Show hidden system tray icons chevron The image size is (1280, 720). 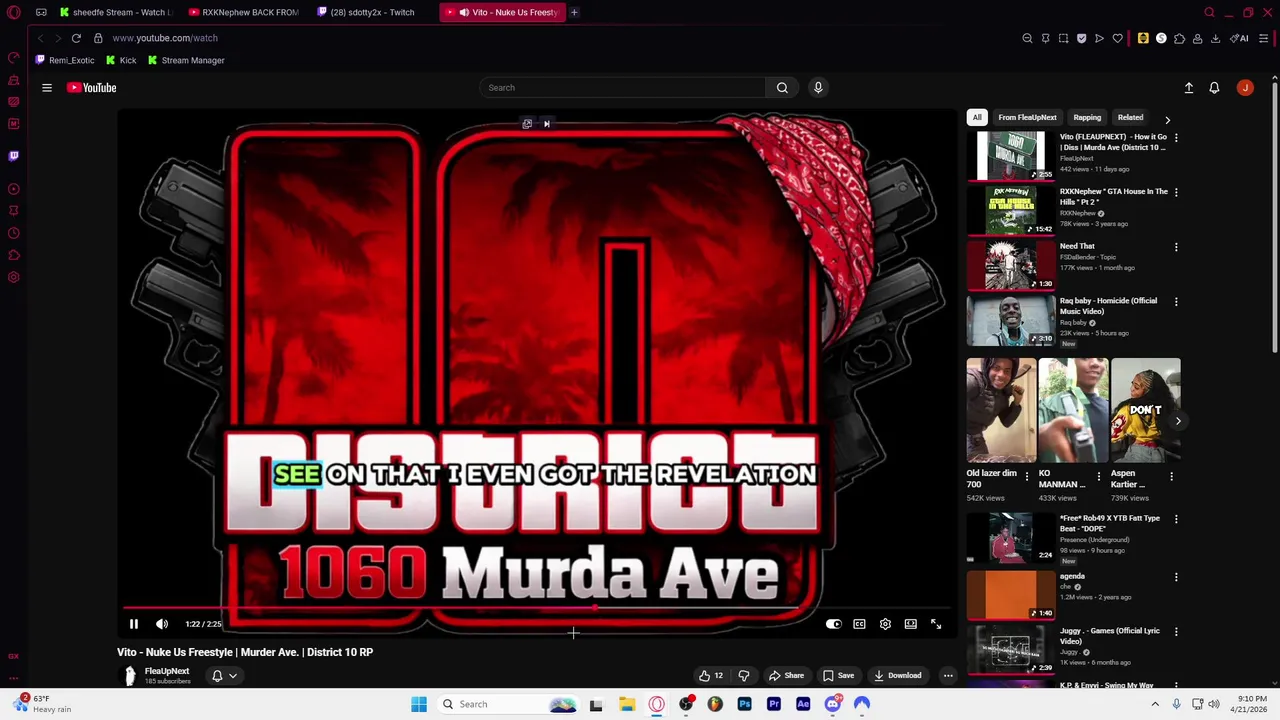[x=1155, y=704]
